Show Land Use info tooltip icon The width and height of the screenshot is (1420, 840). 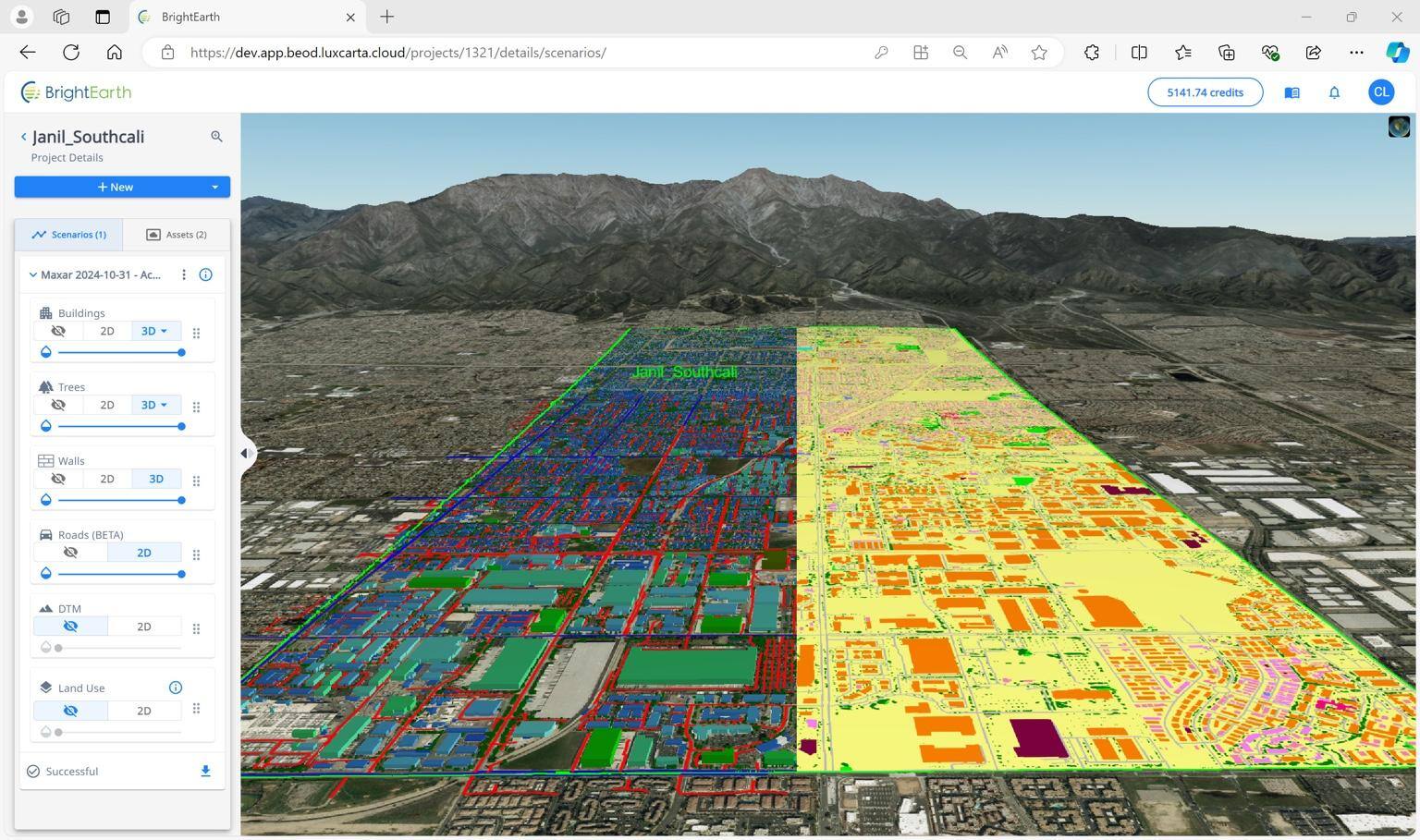pyautogui.click(x=176, y=688)
